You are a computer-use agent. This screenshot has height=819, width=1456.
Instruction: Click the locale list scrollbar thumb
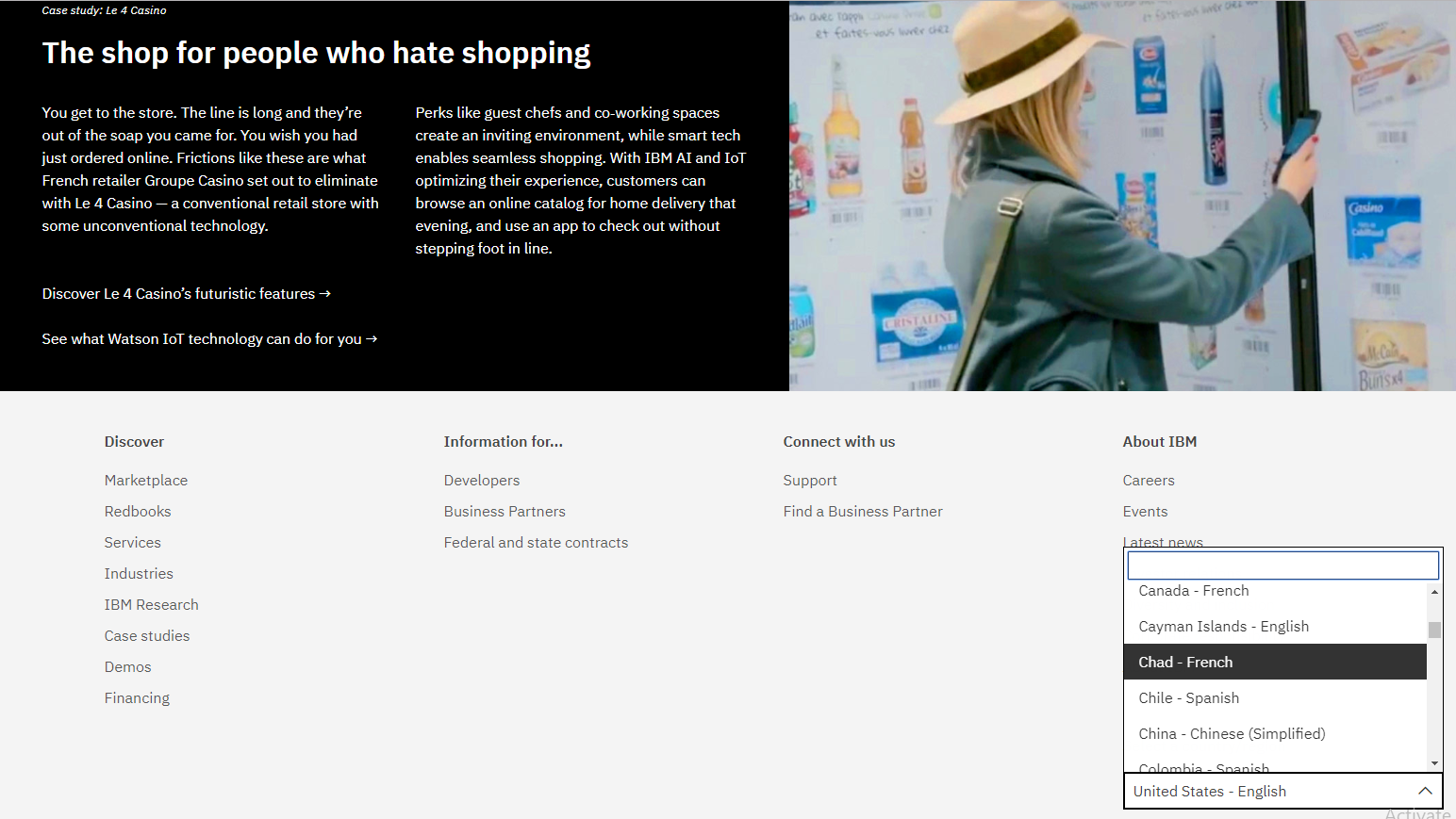pos(1434,630)
